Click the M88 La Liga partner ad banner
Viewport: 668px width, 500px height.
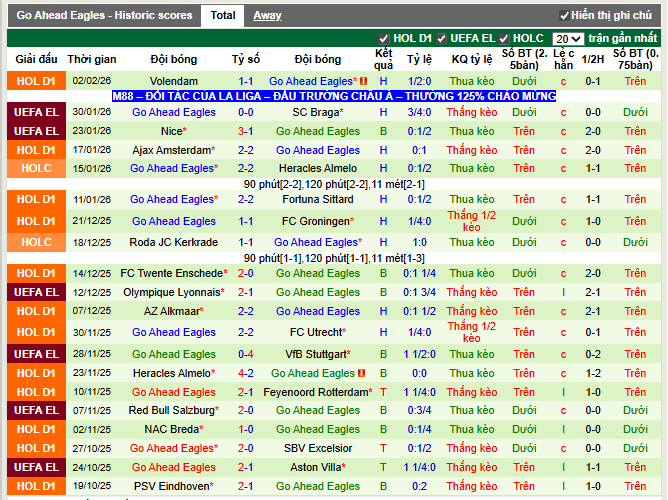(334, 96)
